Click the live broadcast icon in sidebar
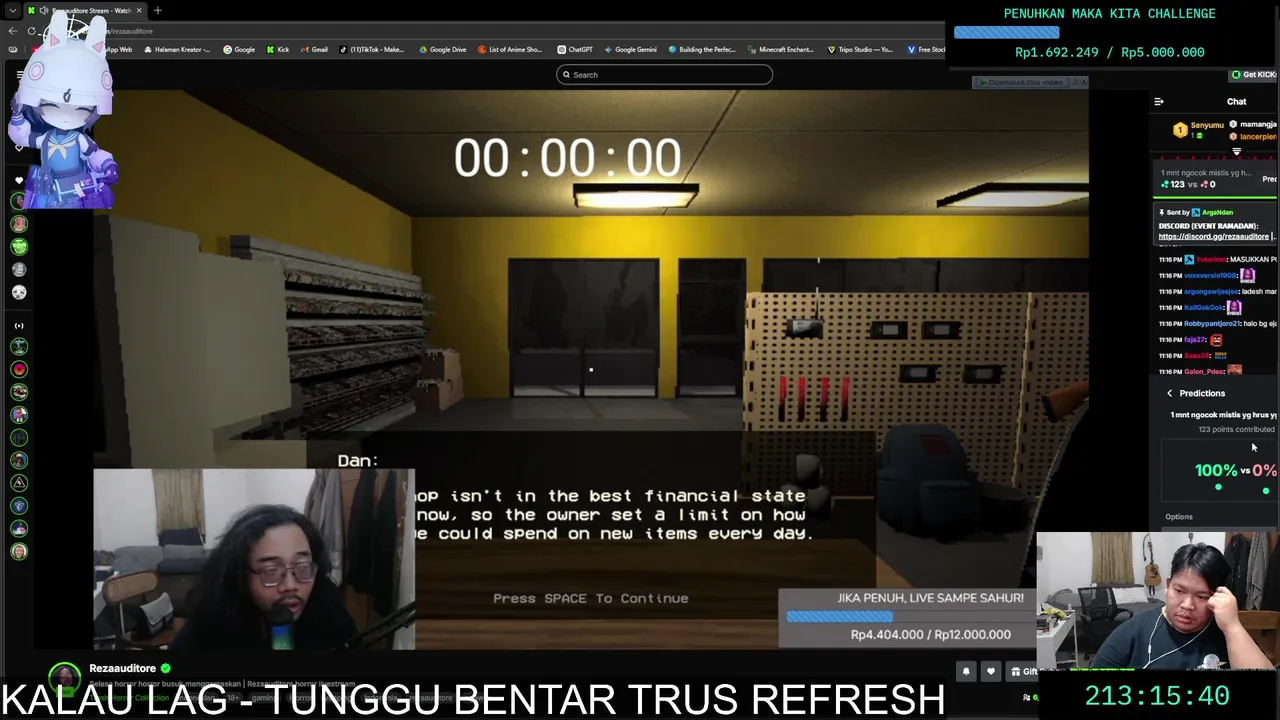This screenshot has width=1280, height=720. tap(19, 326)
